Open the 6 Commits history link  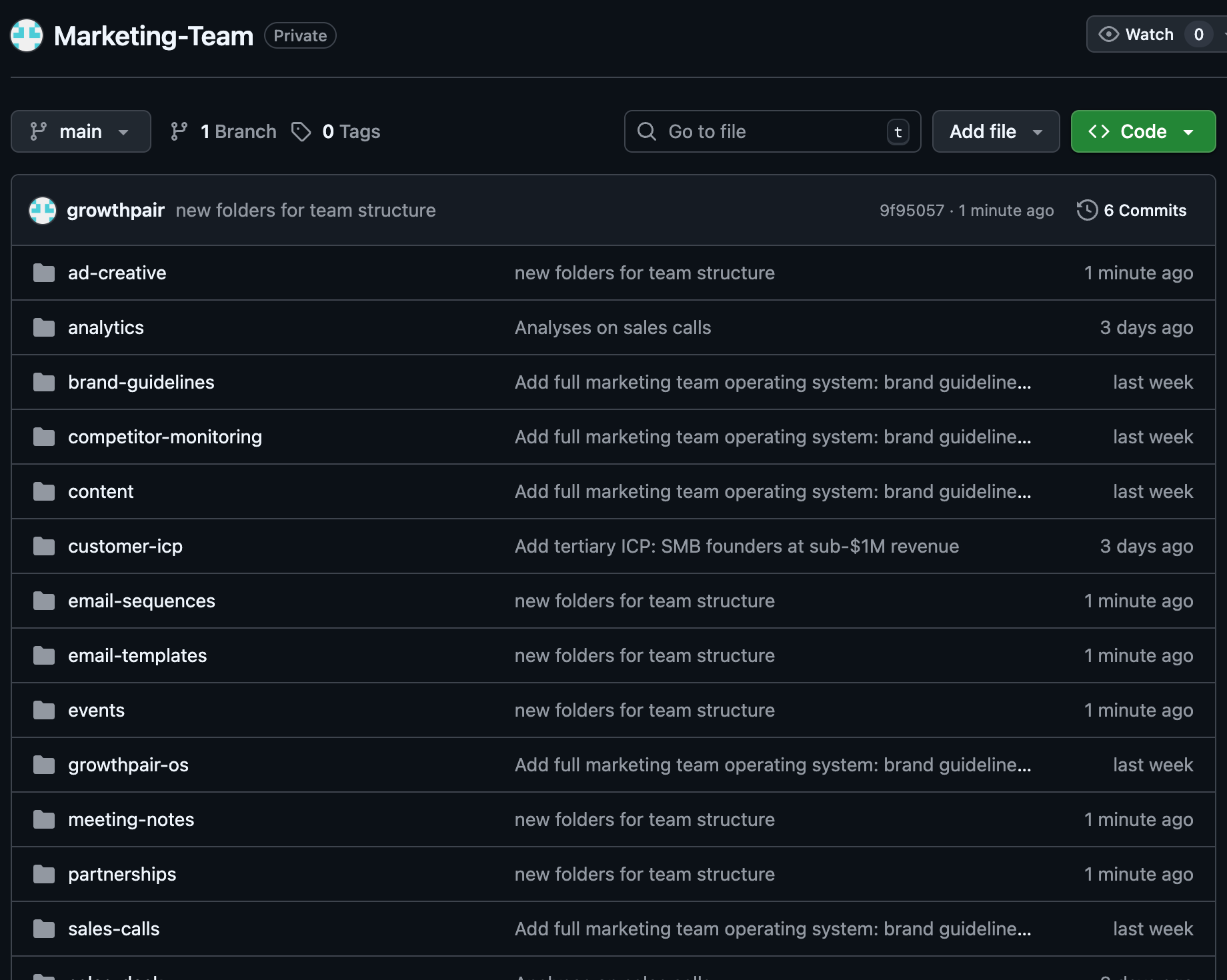(x=1132, y=210)
